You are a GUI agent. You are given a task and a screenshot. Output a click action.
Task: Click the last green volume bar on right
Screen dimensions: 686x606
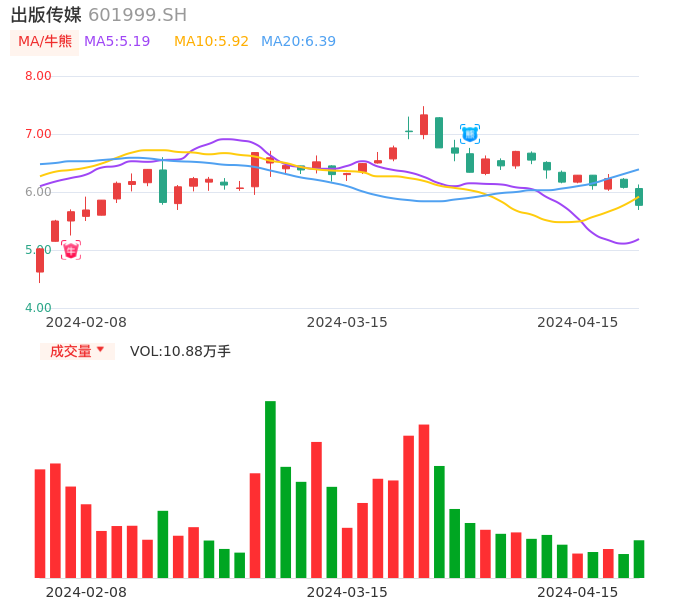pyautogui.click(x=639, y=559)
